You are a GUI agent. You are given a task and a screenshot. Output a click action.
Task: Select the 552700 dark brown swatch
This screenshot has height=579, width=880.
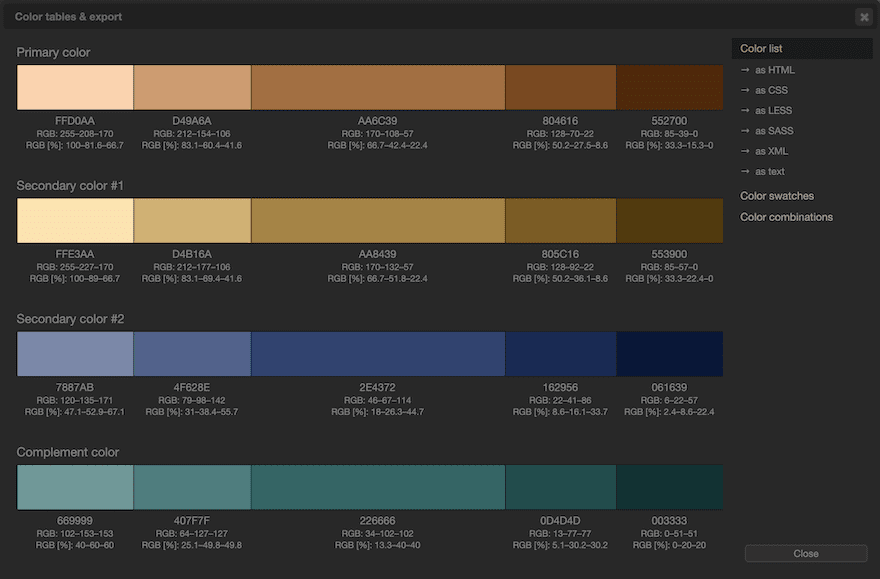tap(669, 88)
